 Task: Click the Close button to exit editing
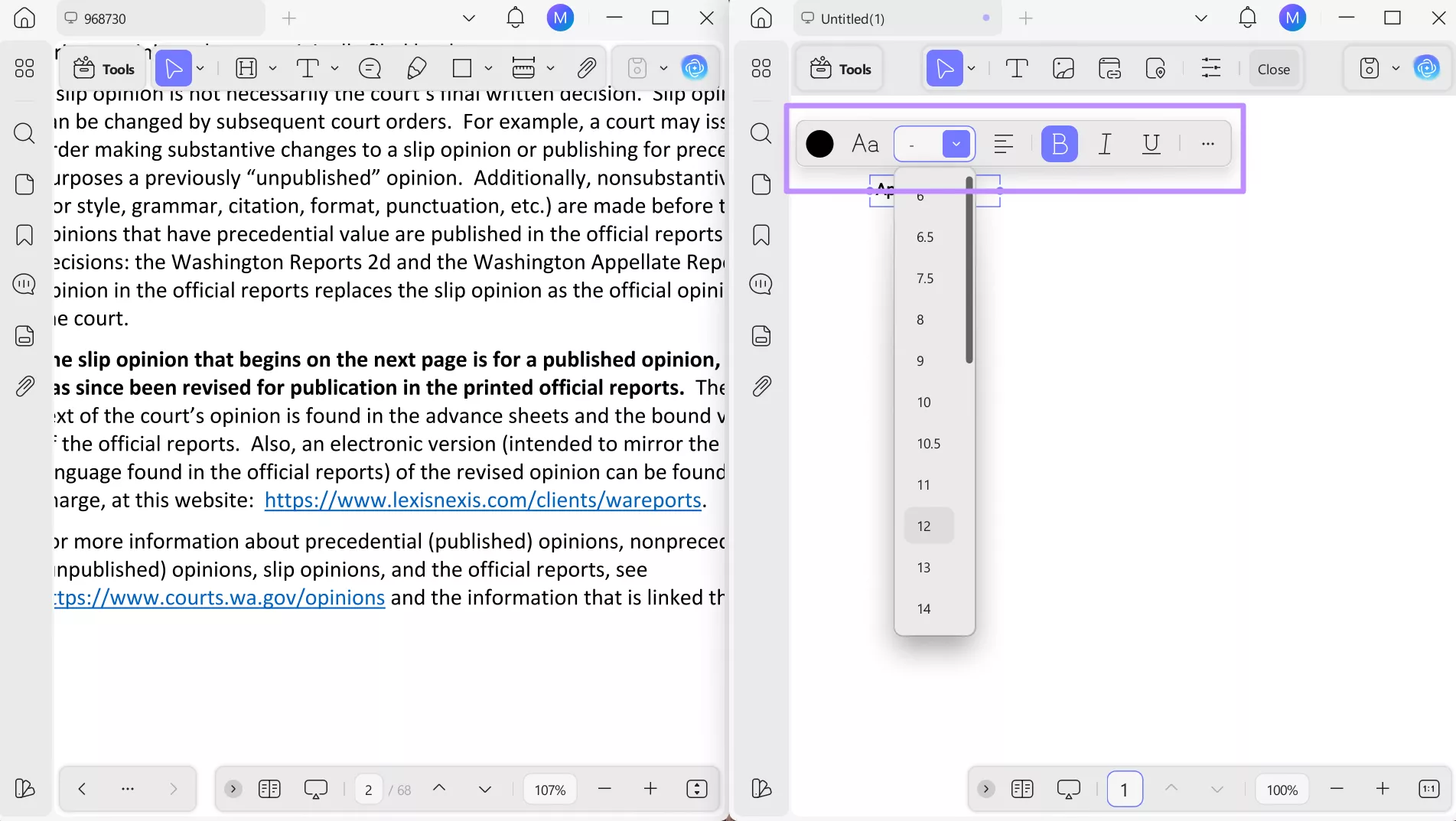(1272, 68)
